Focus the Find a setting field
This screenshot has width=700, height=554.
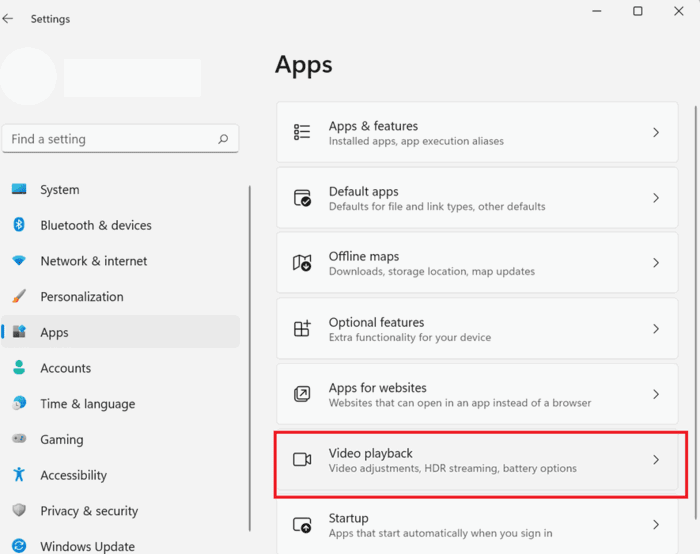(120, 139)
